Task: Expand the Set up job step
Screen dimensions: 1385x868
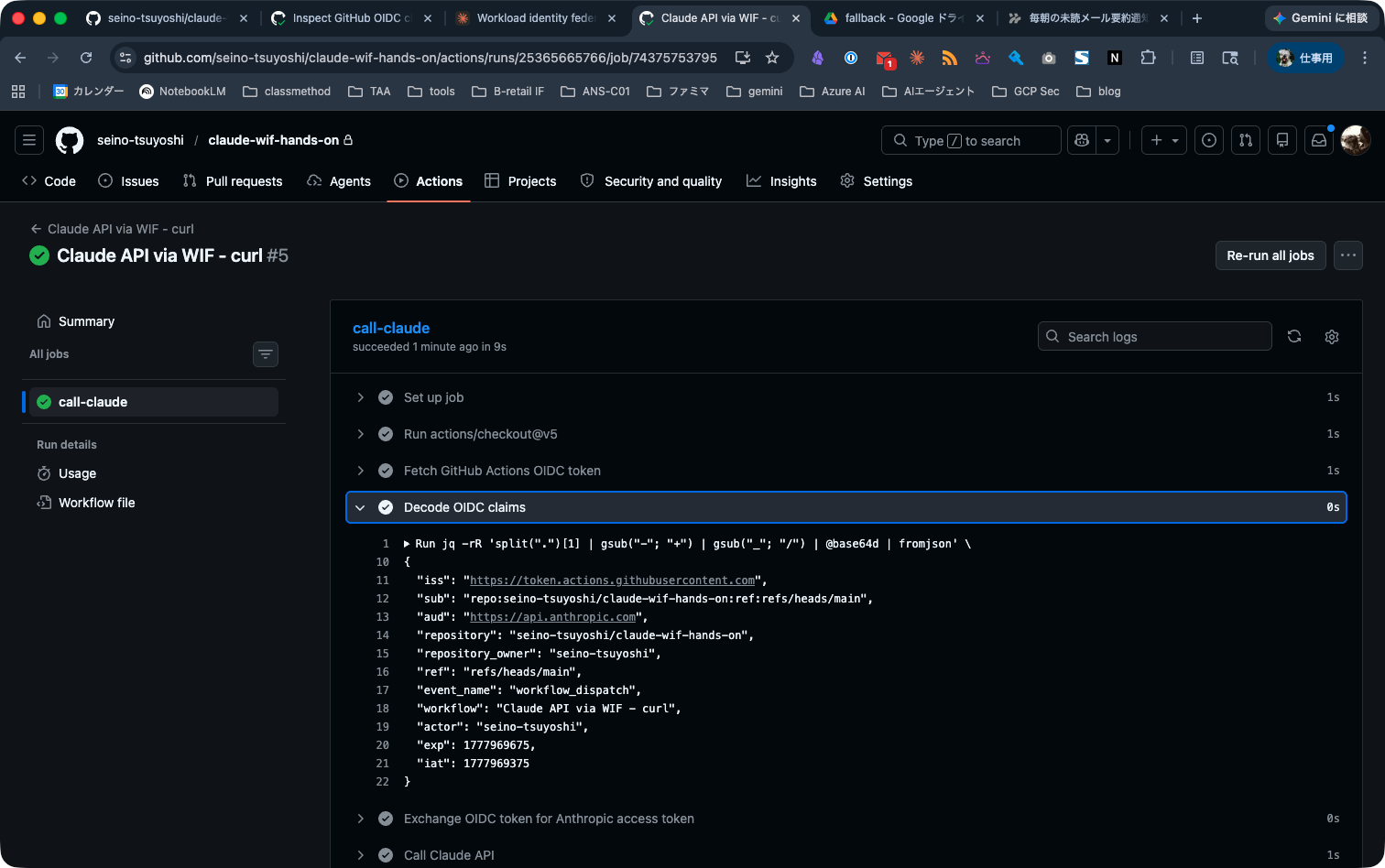Action: coord(846,397)
